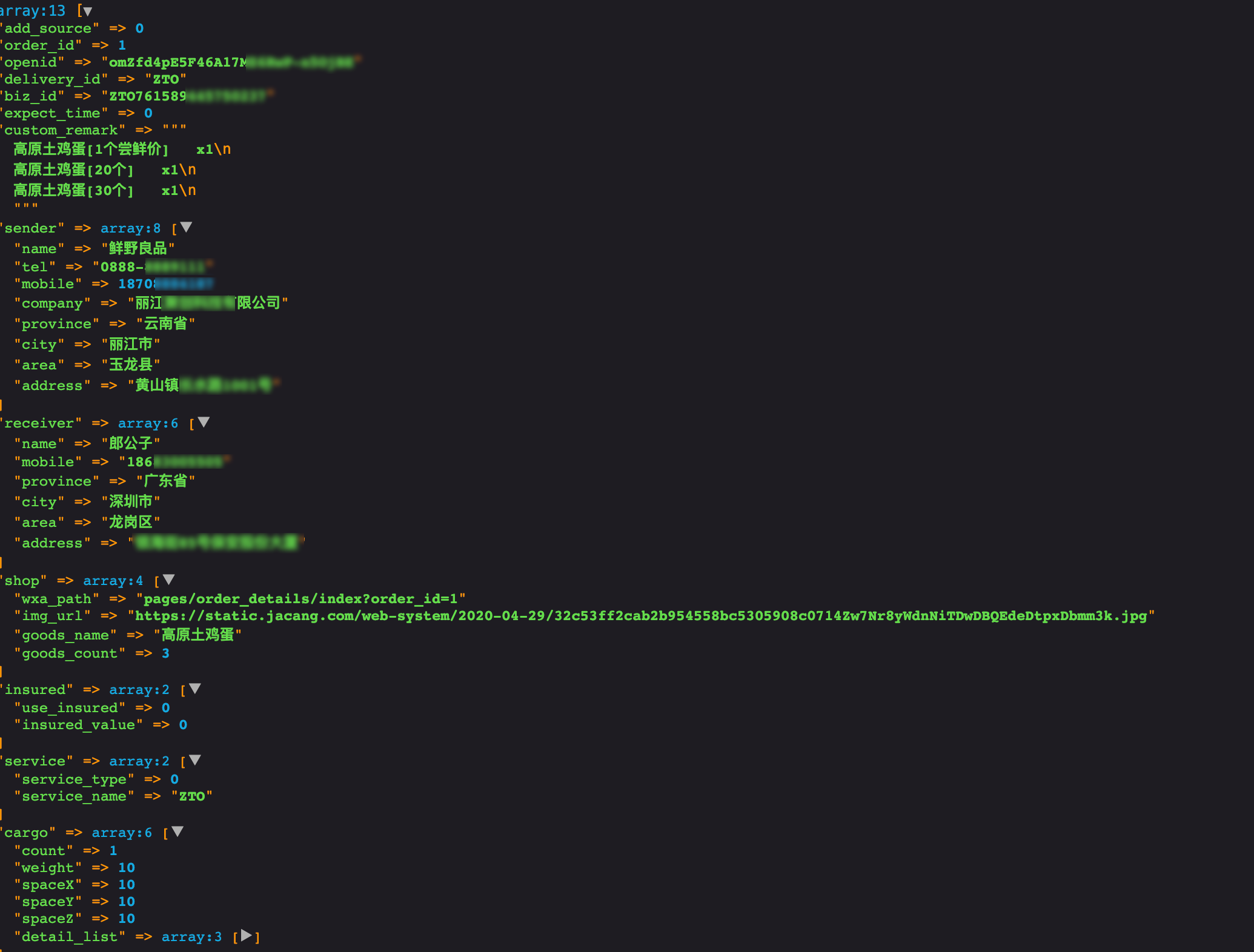Viewport: 1254px width, 952px height.
Task: Collapse the sender array:8 triangle
Action: click(x=186, y=227)
